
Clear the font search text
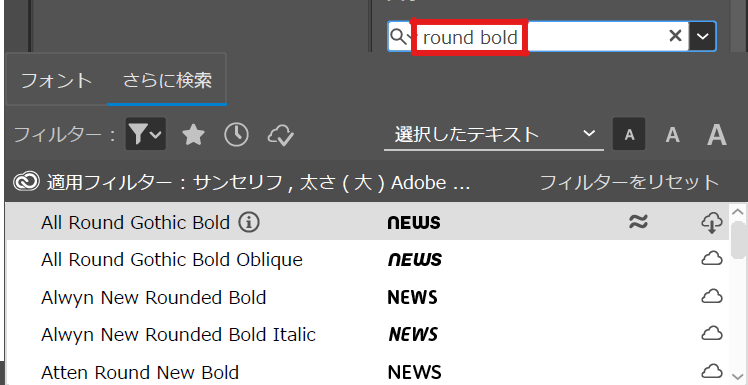click(x=675, y=36)
